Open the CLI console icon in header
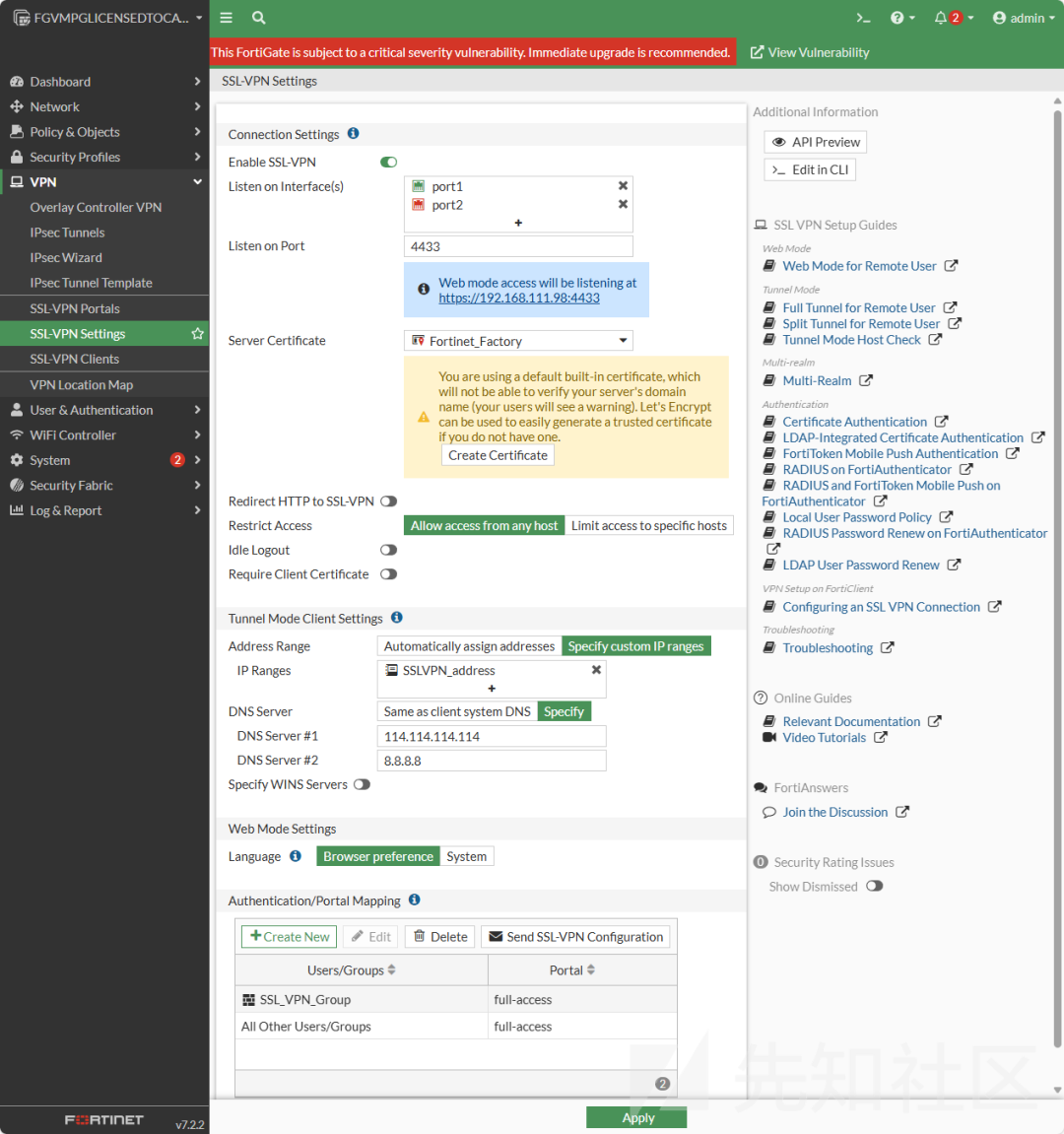Screen dimensions: 1064x1134 coord(863,18)
